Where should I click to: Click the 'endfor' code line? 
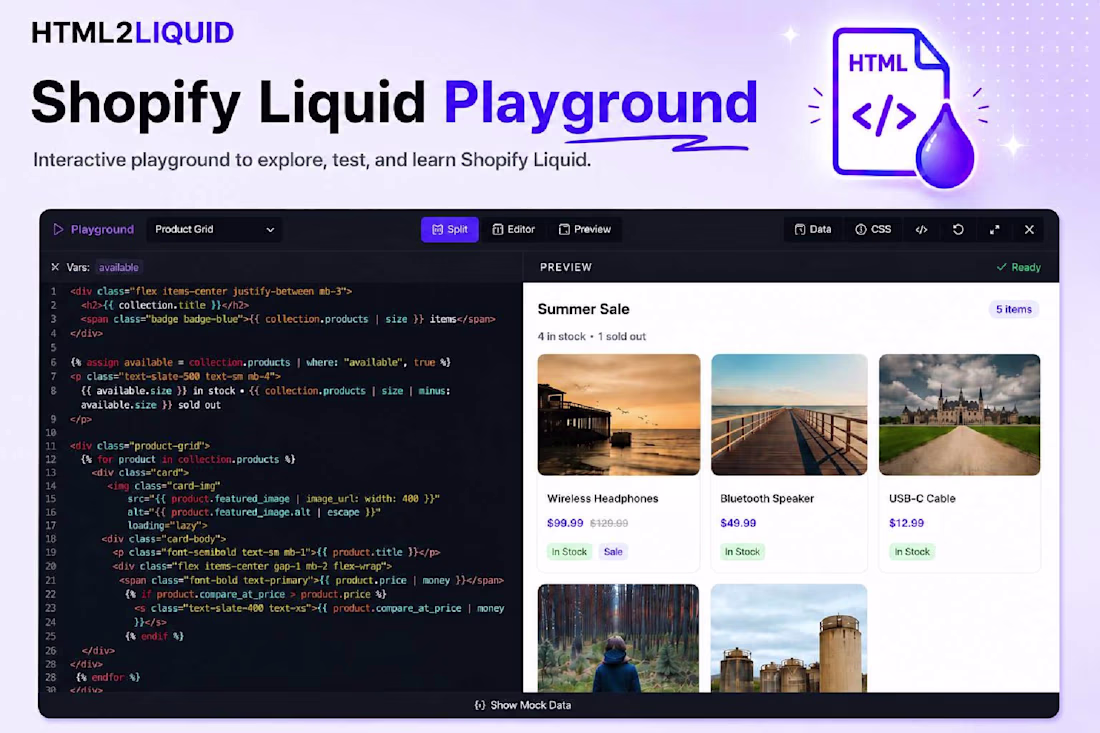coord(108,678)
